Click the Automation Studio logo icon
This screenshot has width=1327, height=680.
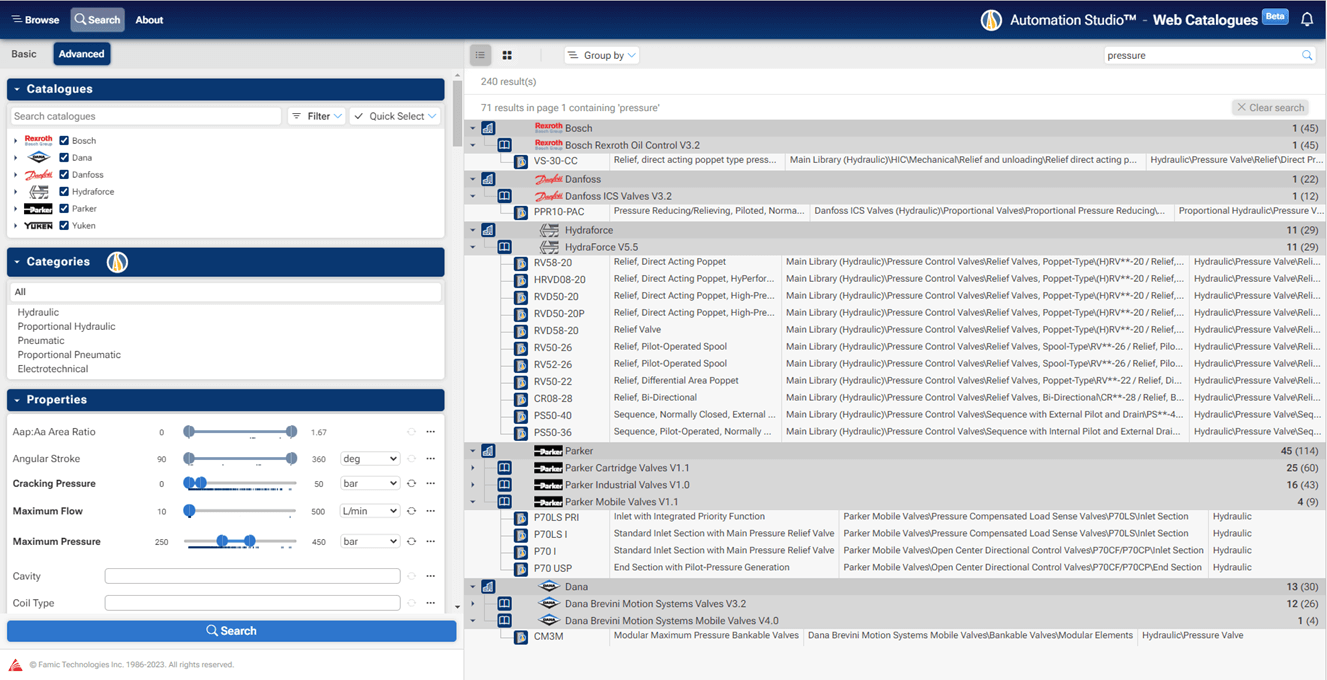[x=991, y=20]
